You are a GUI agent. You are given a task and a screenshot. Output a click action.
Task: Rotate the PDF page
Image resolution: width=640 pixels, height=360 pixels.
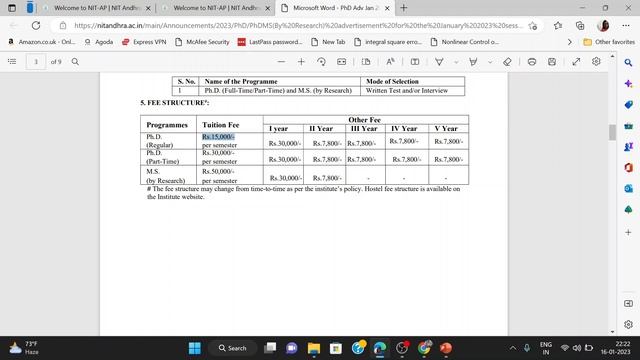pos(321,62)
